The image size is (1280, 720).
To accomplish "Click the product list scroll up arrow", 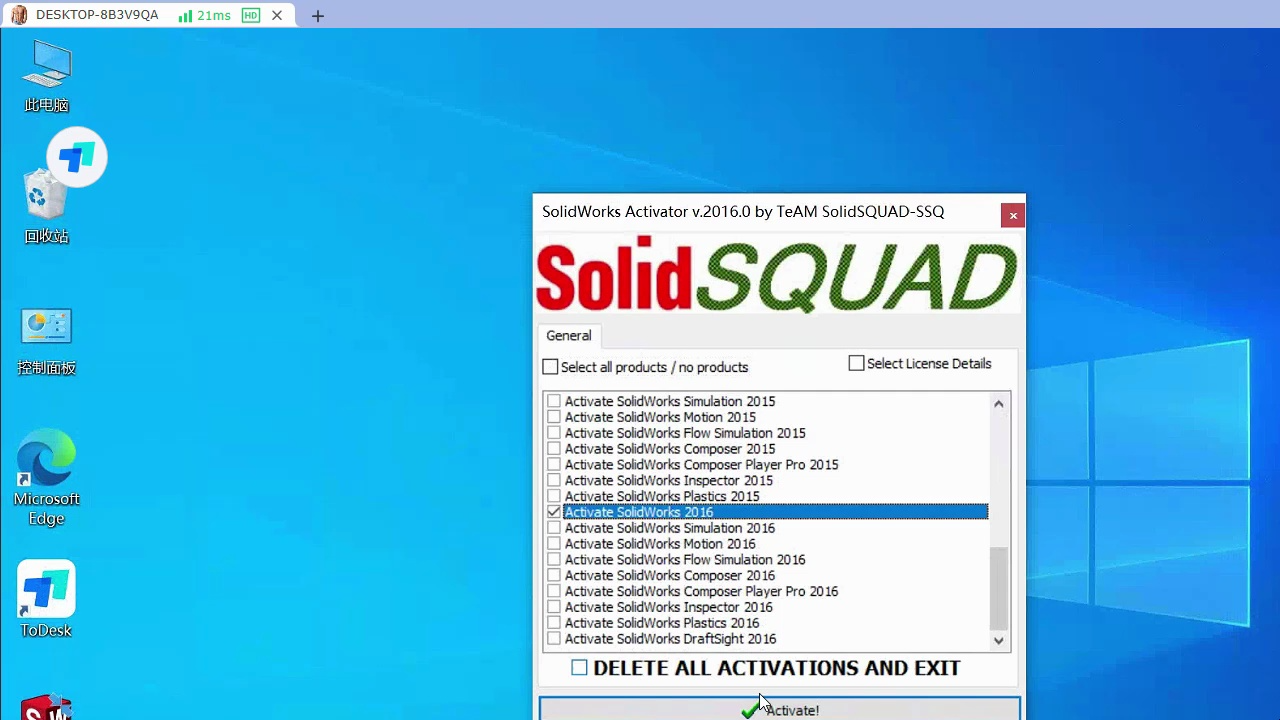I will (x=998, y=403).
